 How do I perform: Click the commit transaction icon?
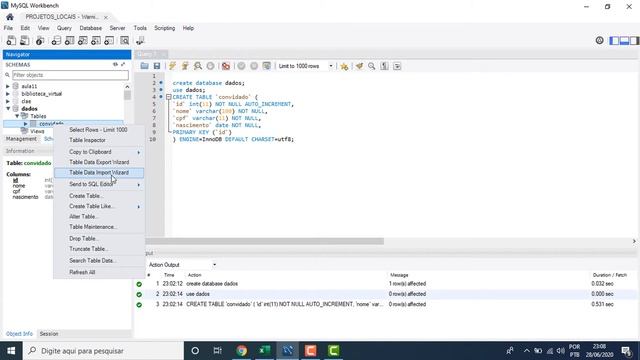tap(241, 66)
